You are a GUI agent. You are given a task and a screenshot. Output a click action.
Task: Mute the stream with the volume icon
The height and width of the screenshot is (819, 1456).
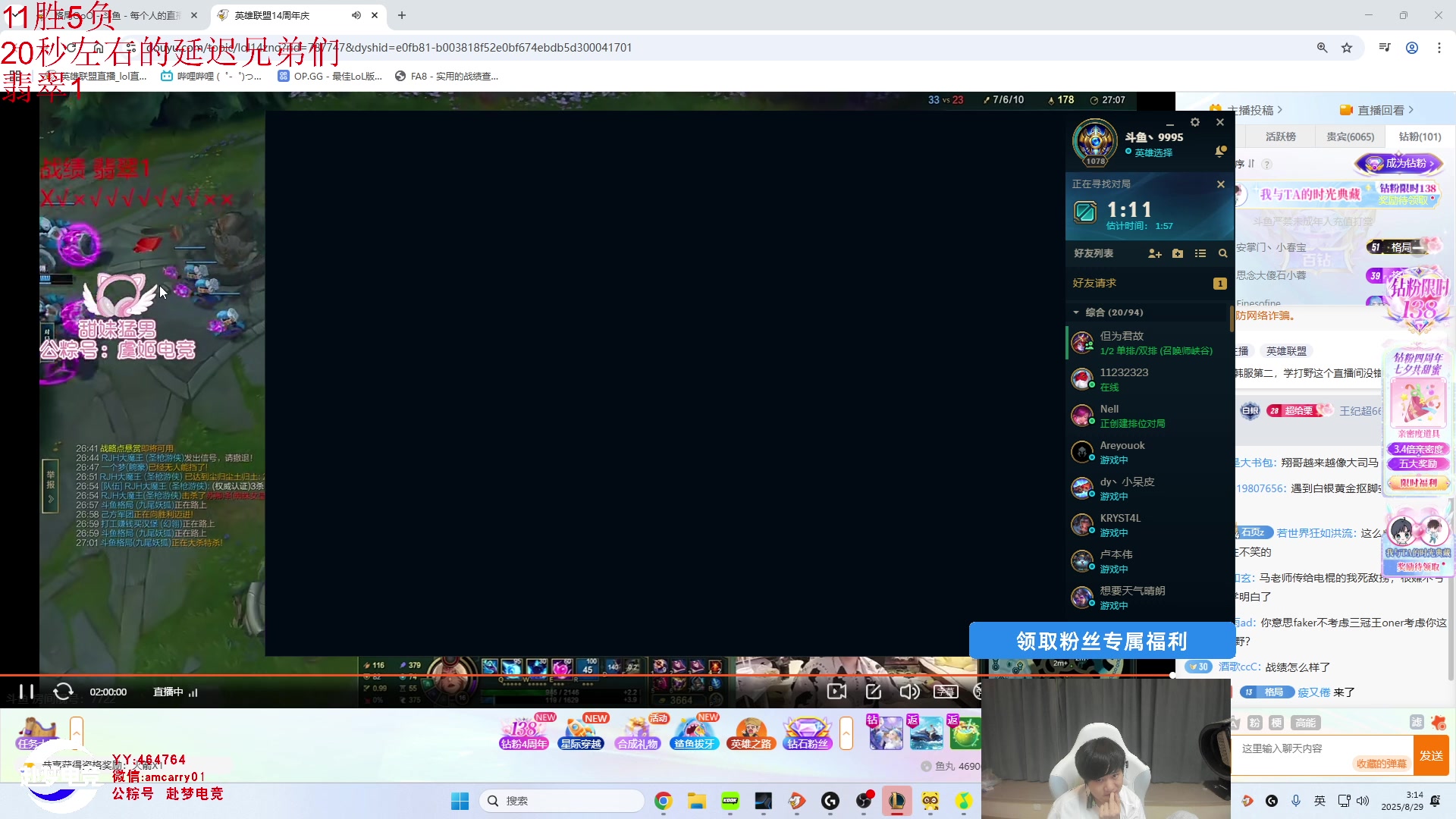tap(909, 692)
